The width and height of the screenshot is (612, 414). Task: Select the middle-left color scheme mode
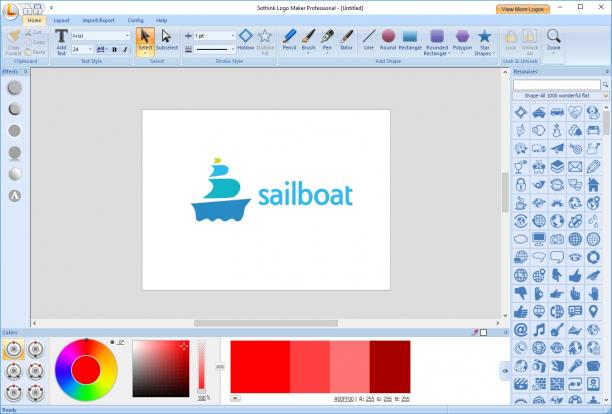click(x=13, y=371)
